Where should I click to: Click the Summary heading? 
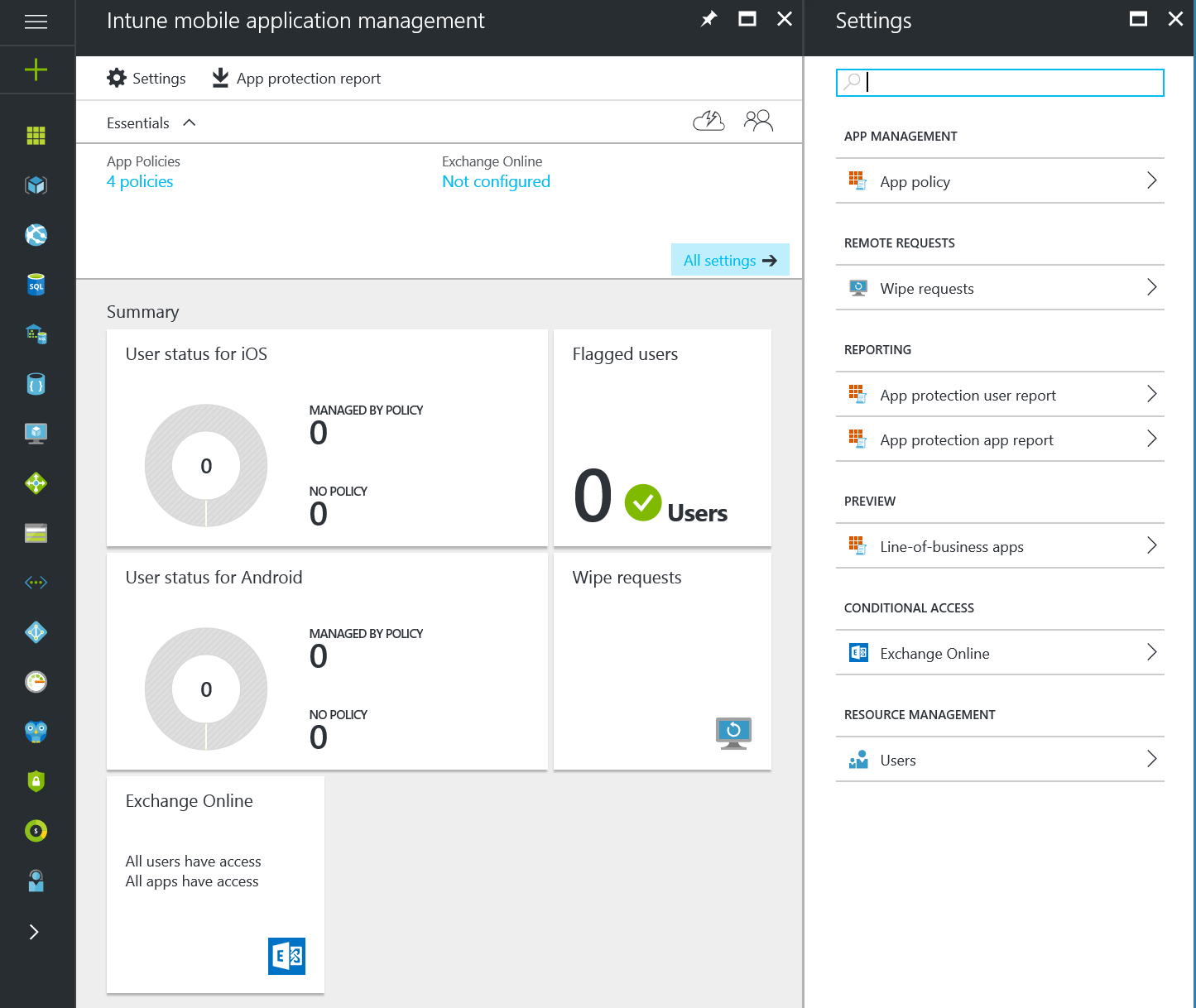[x=142, y=312]
